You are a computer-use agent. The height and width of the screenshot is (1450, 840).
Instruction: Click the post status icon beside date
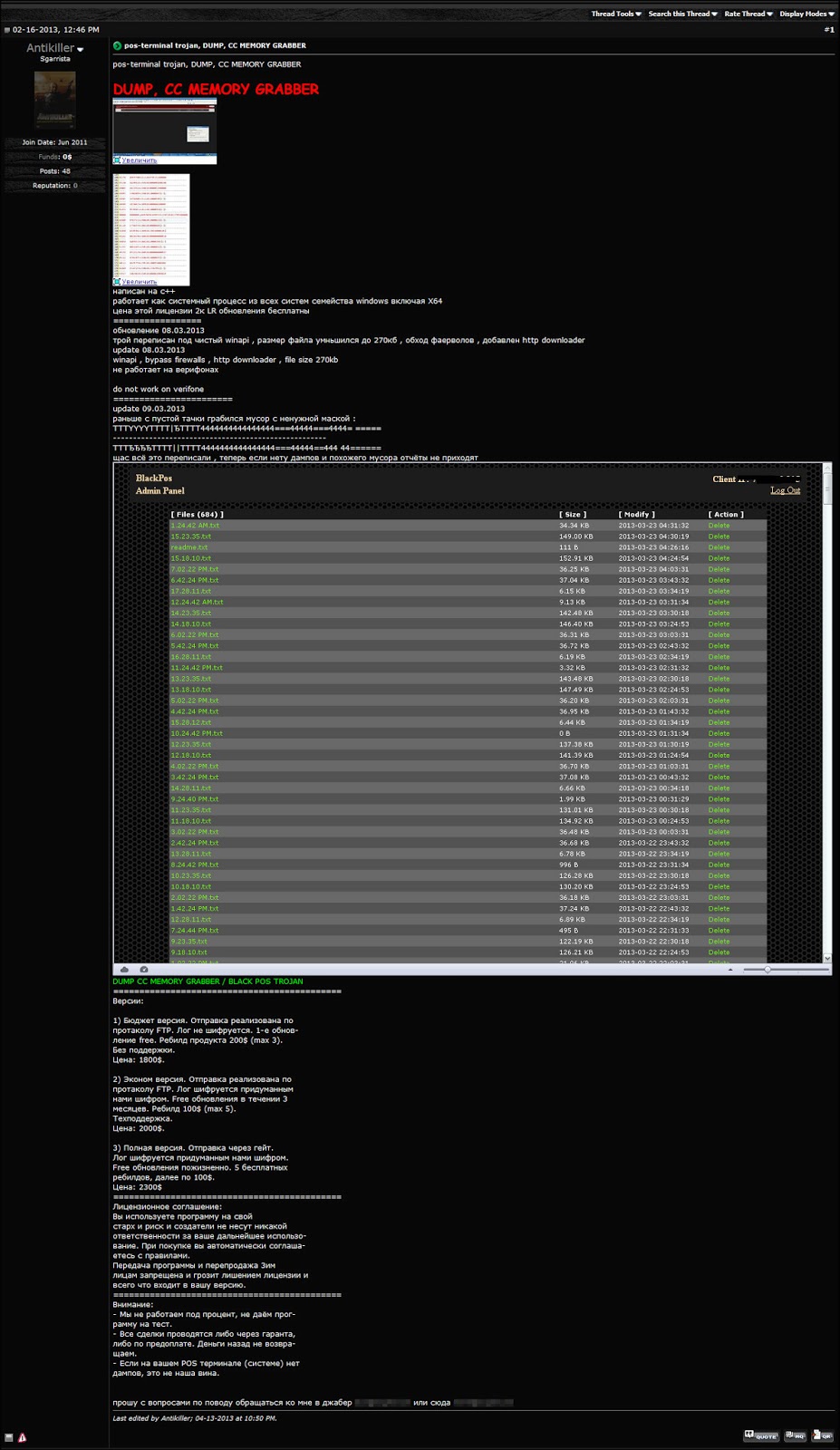click(7, 30)
